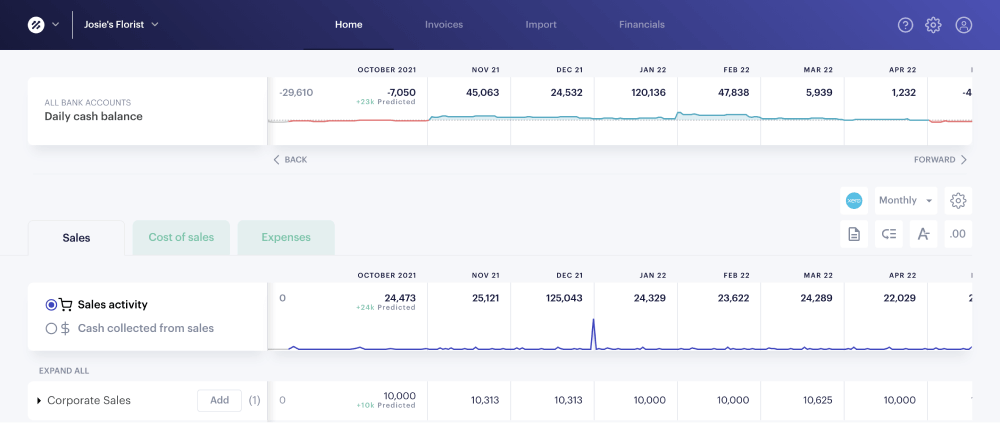Click the 45,063 NOV 21 cash balance

pos(482,93)
